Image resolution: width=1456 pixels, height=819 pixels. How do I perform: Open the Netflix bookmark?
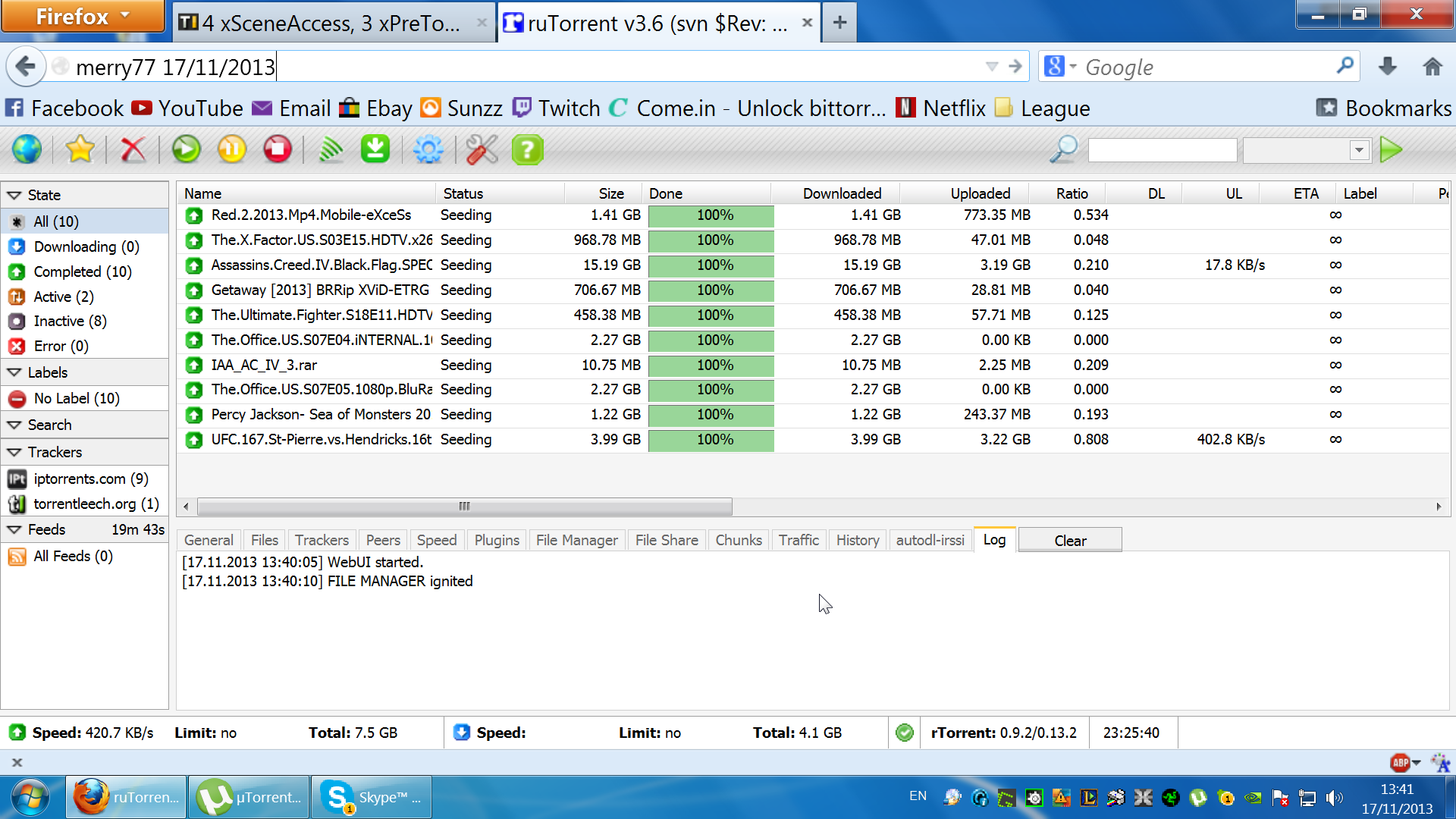[x=940, y=108]
